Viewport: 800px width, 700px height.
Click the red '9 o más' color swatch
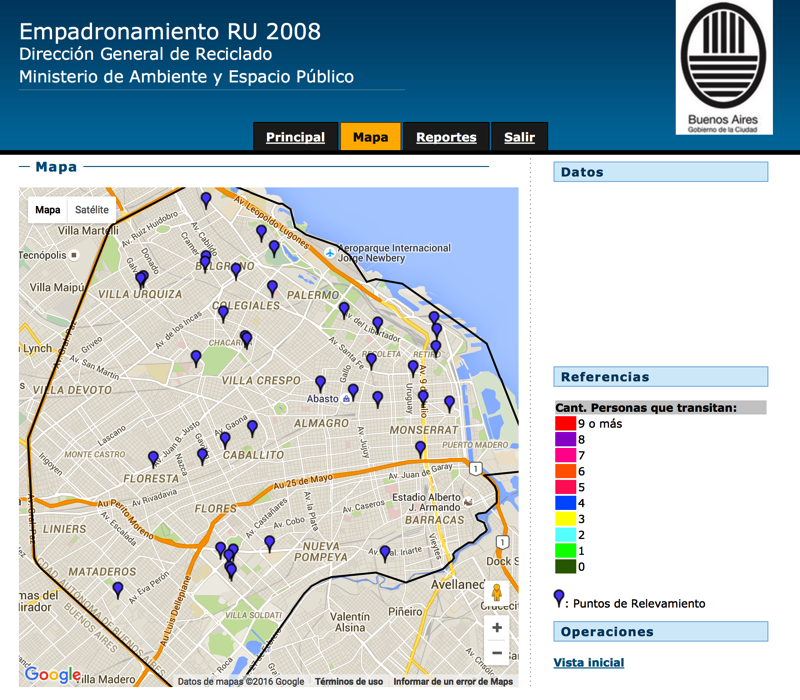[564, 423]
